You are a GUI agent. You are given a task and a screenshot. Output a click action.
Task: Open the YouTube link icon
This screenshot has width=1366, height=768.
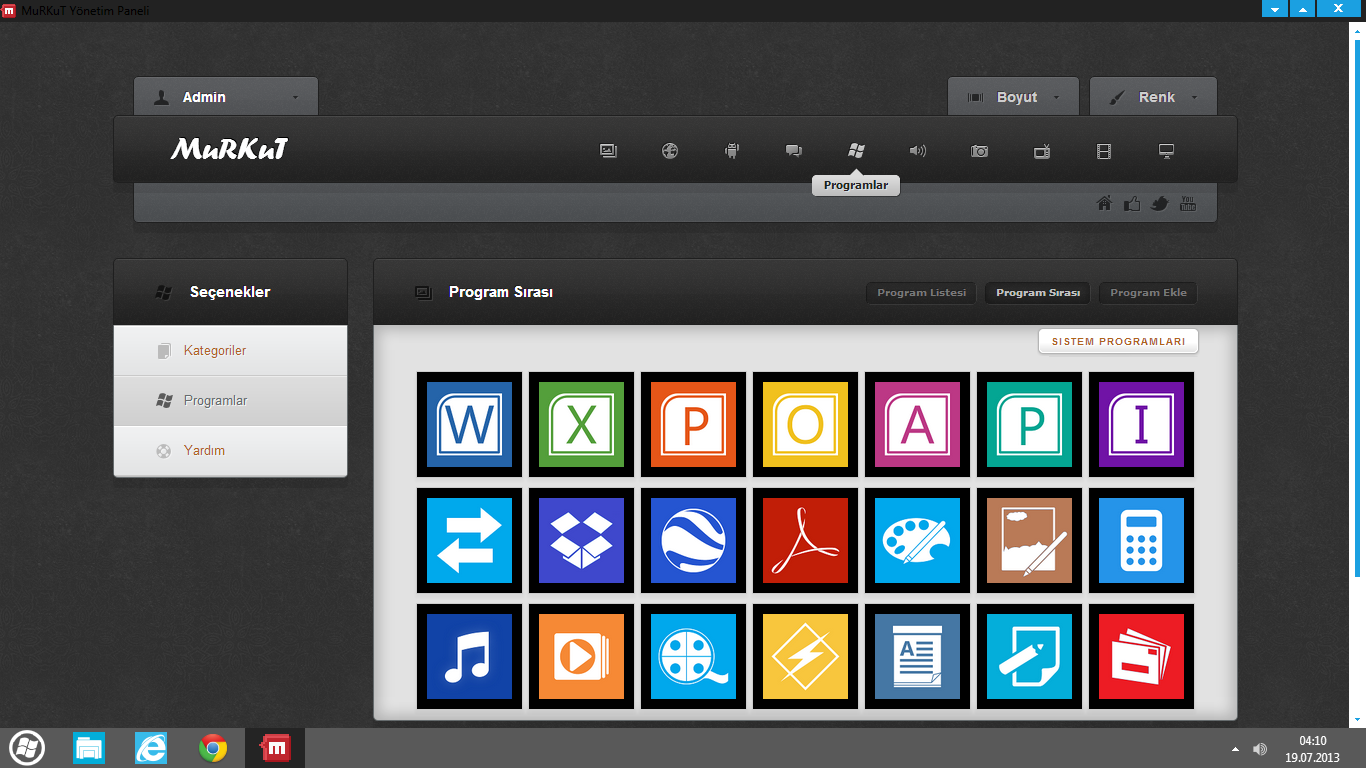[x=1188, y=204]
